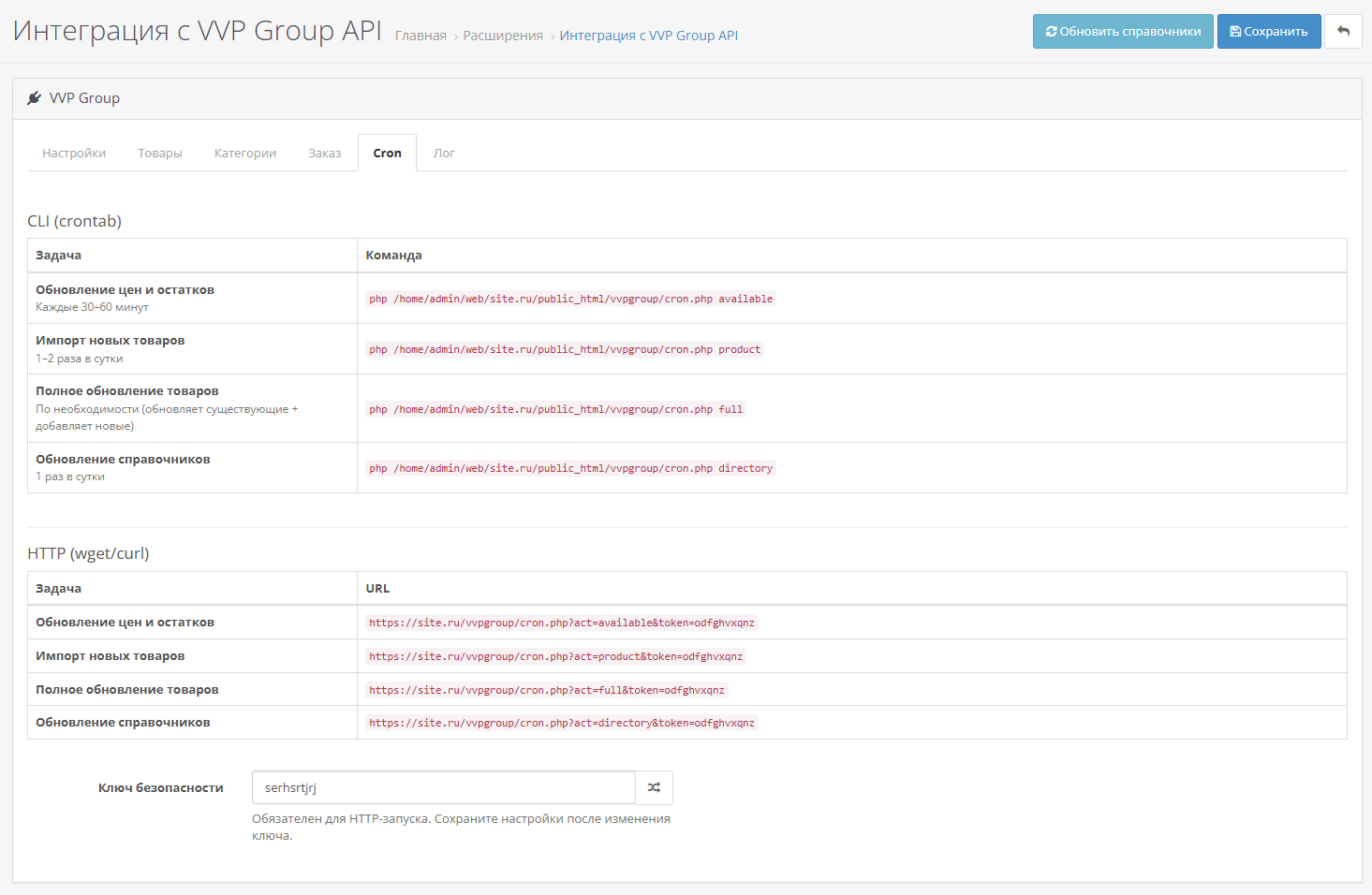This screenshot has width=1372, height=895.
Task: Click the 'CLI (crontab)' heading
Action: 75,221
